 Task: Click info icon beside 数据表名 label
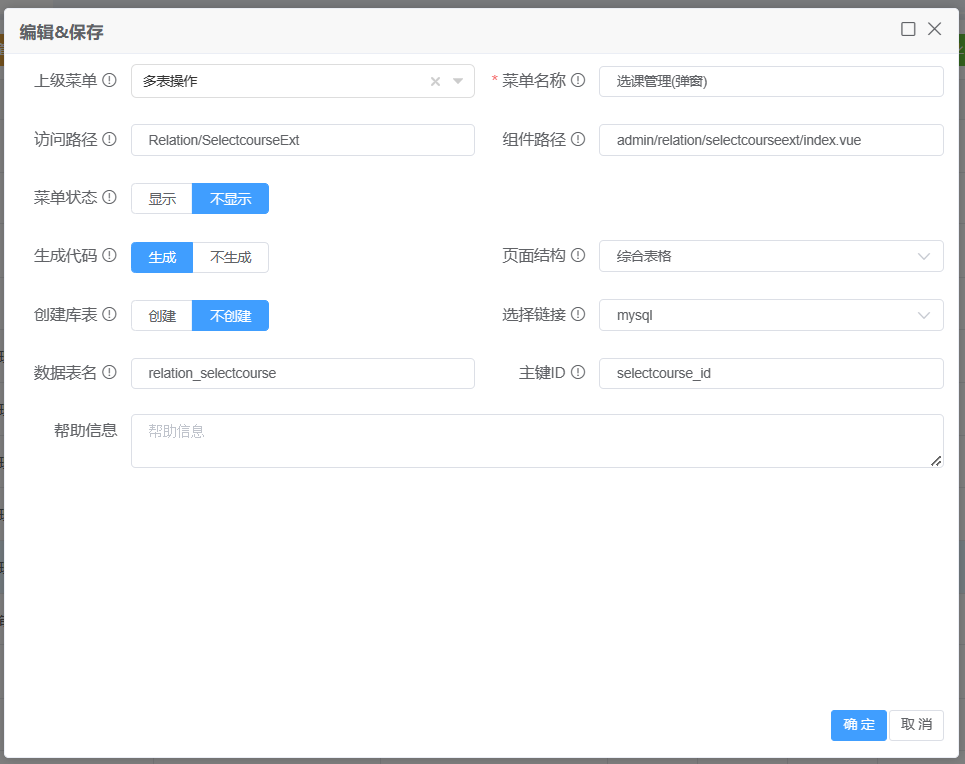click(x=110, y=373)
